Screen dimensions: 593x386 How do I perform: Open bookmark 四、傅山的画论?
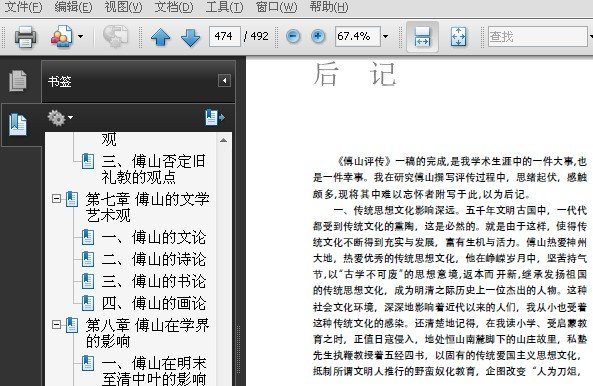point(154,303)
